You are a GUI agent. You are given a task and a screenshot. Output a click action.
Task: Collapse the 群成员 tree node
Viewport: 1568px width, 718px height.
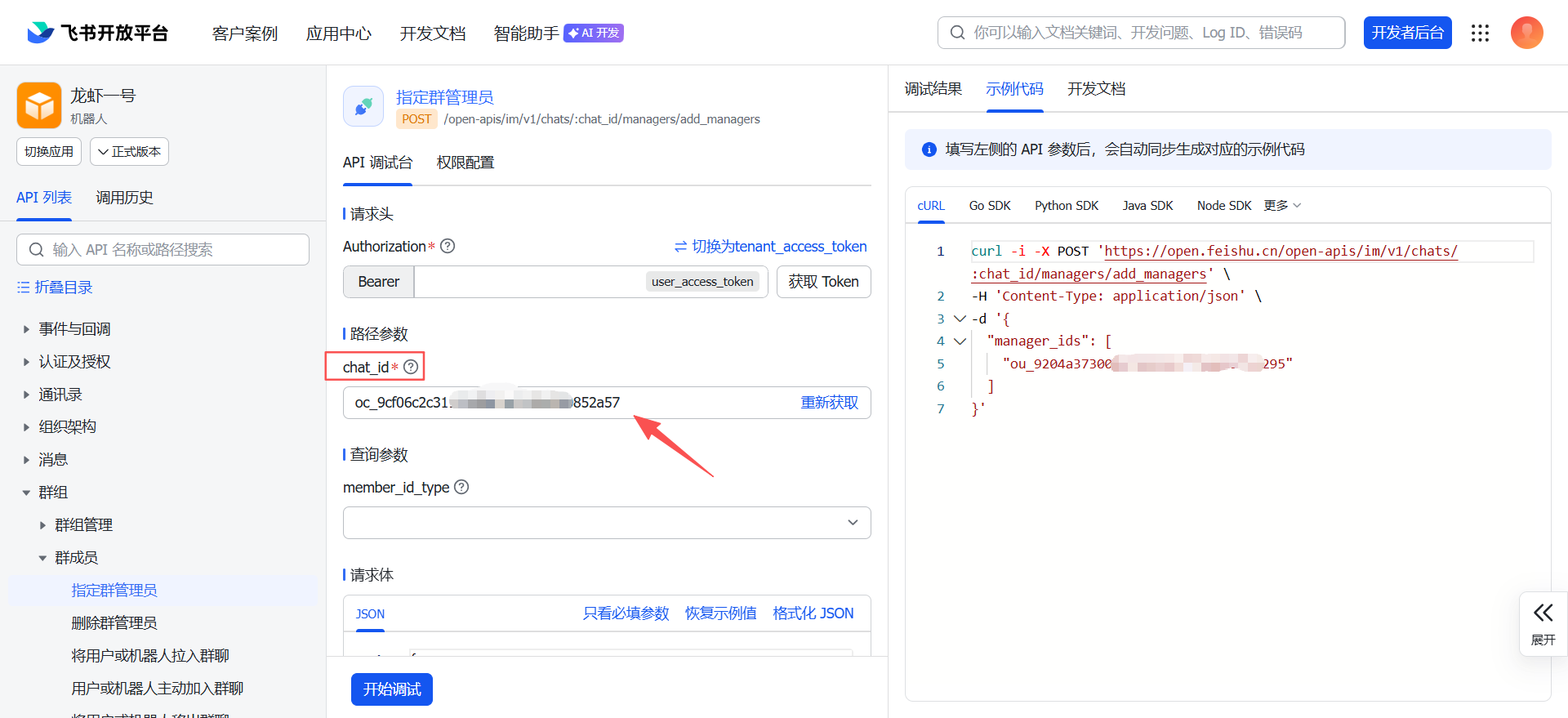[x=42, y=558]
